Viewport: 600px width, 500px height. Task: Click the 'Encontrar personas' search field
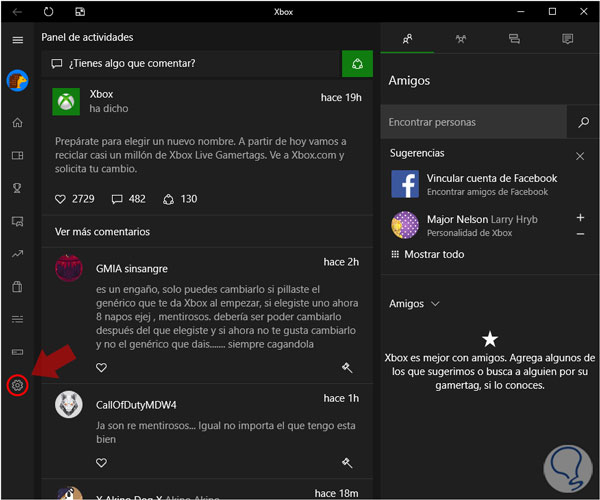click(474, 122)
